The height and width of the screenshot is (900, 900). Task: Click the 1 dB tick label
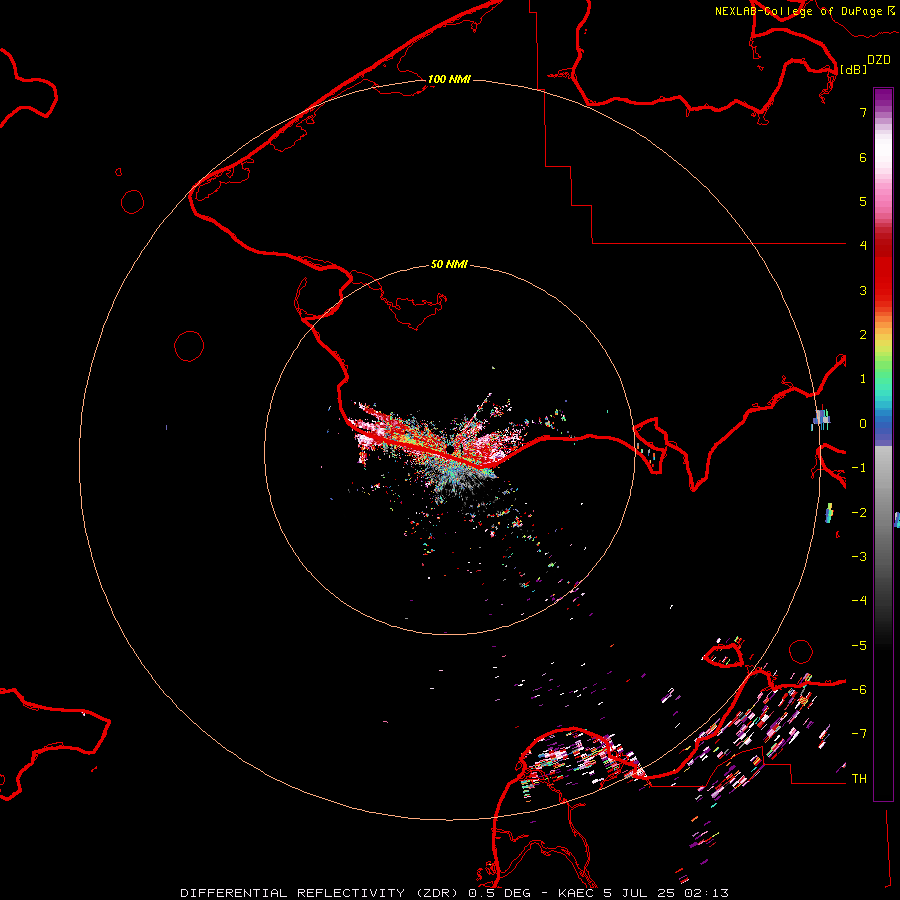[x=863, y=379]
